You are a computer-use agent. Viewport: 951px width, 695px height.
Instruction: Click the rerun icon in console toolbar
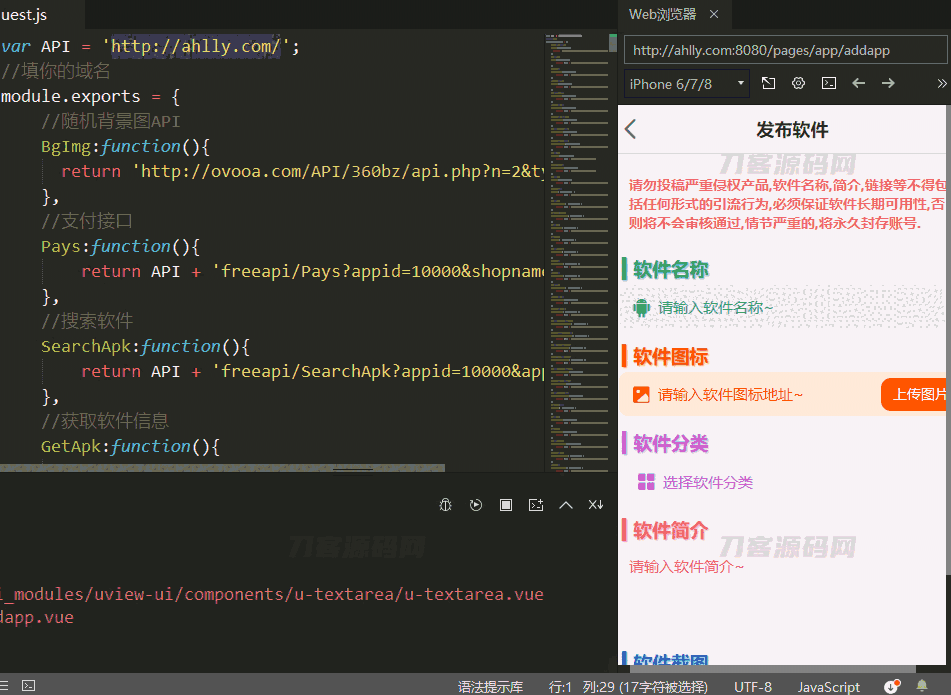(476, 505)
